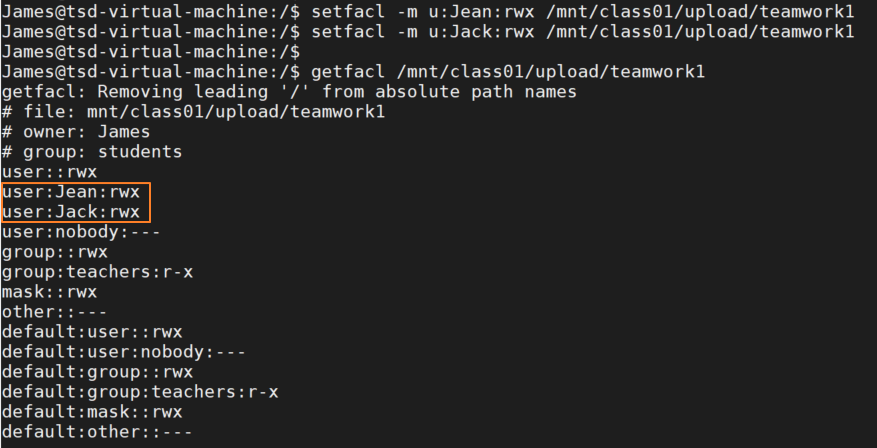Click the default:other::--- last line
This screenshot has height=448, width=877.
(x=97, y=432)
